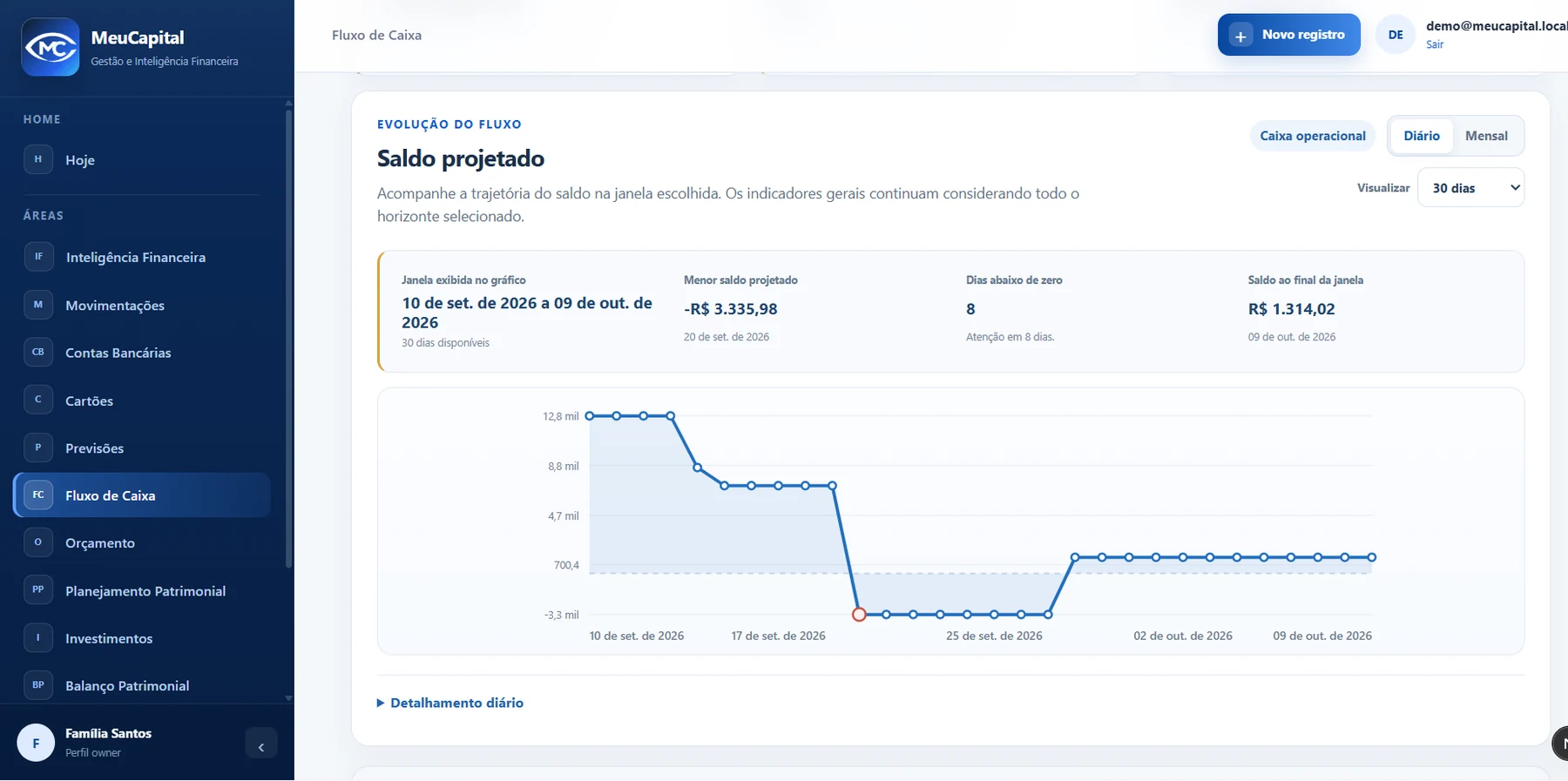Open the Investimentos page
This screenshot has width=1568, height=781.
coord(142,638)
